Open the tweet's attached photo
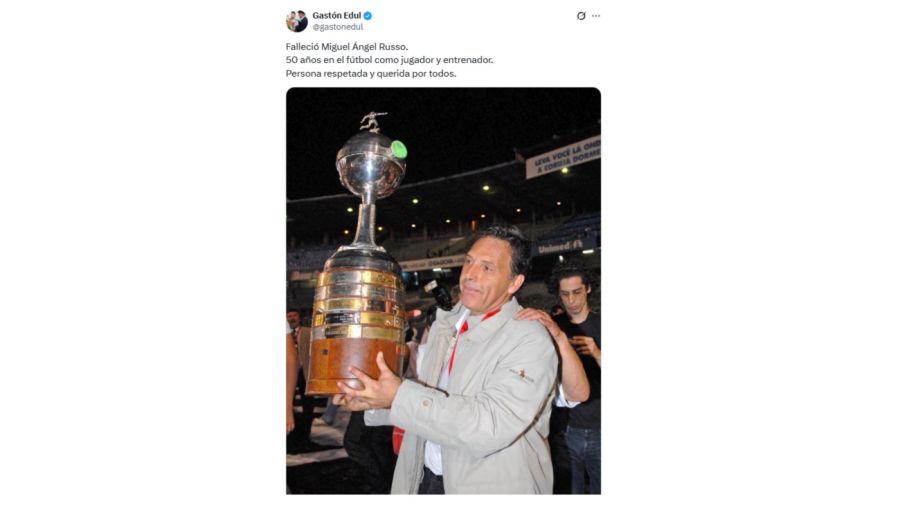This screenshot has height=505, width=900. [x=443, y=291]
